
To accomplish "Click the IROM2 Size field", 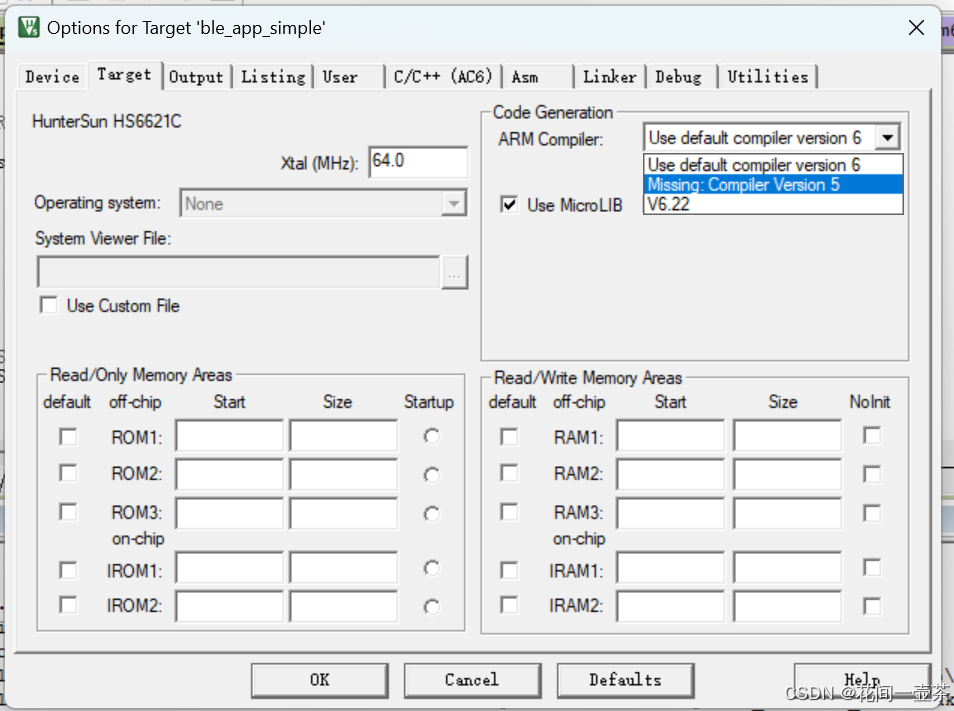I will point(344,606).
